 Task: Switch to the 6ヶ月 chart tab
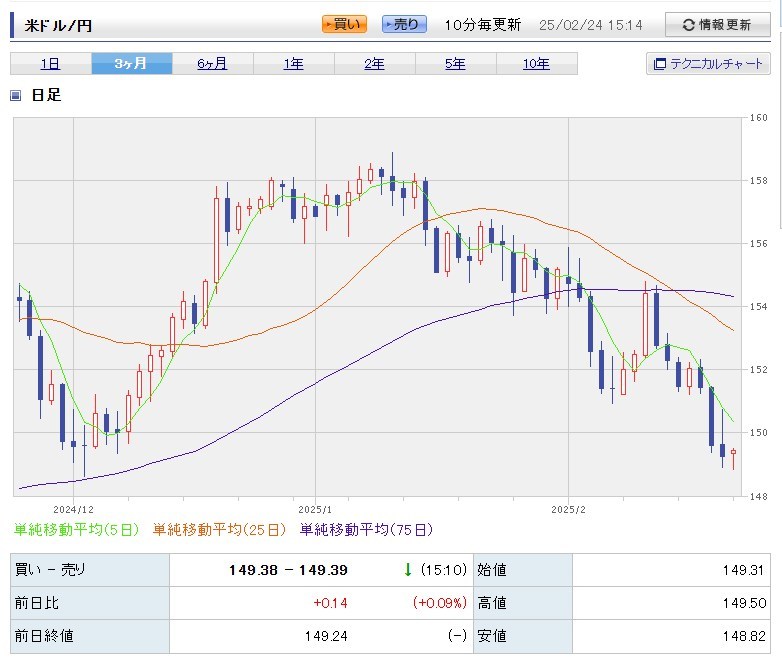[x=212, y=64]
